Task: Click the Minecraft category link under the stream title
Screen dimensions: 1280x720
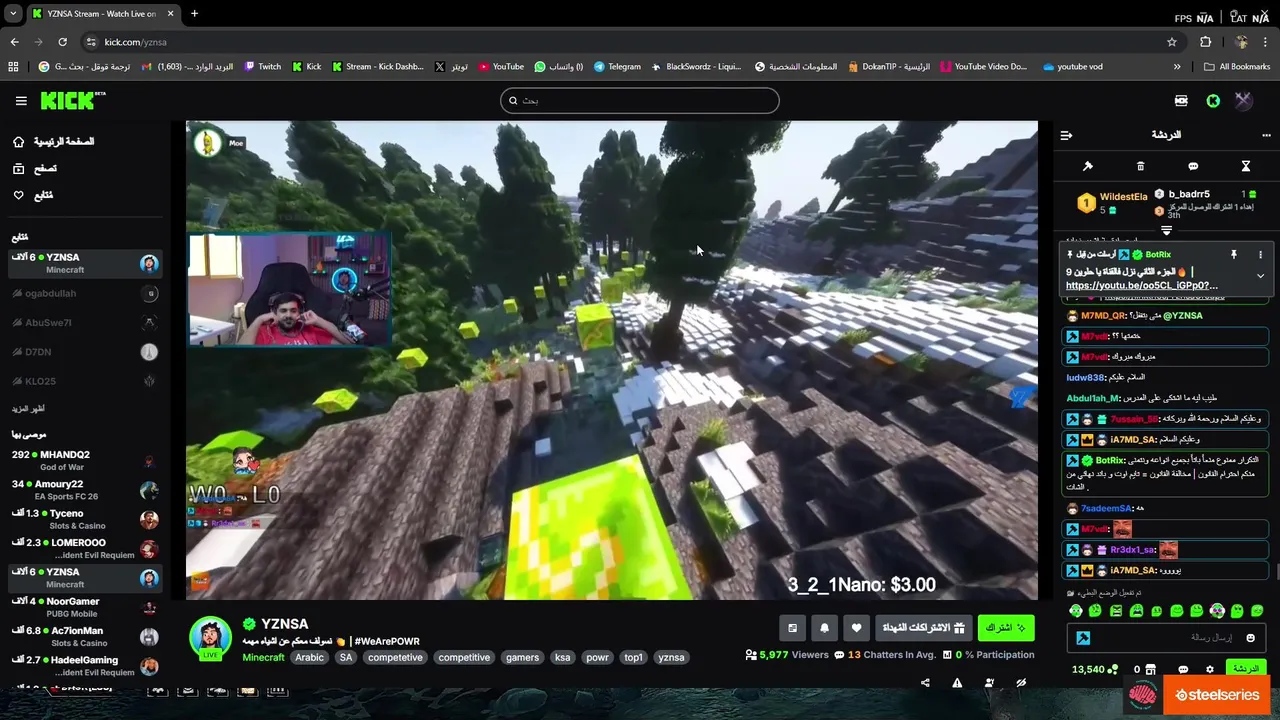Action: click(263, 658)
